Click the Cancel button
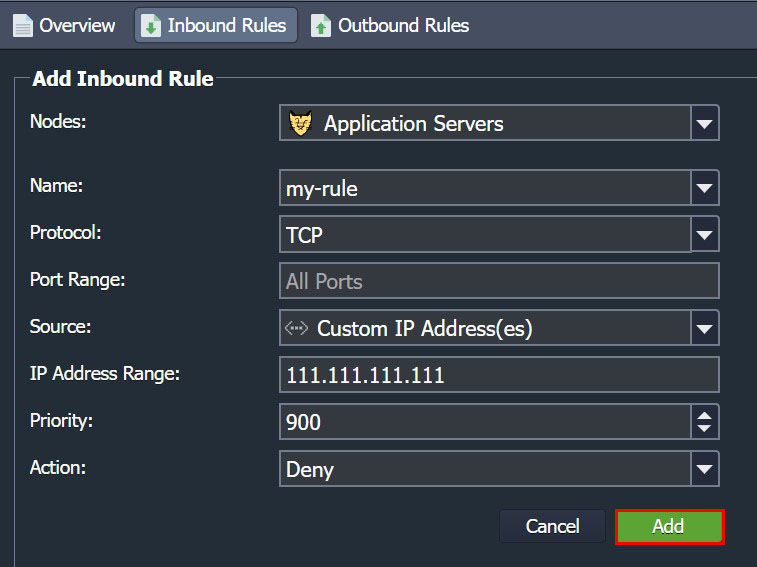 pos(552,526)
